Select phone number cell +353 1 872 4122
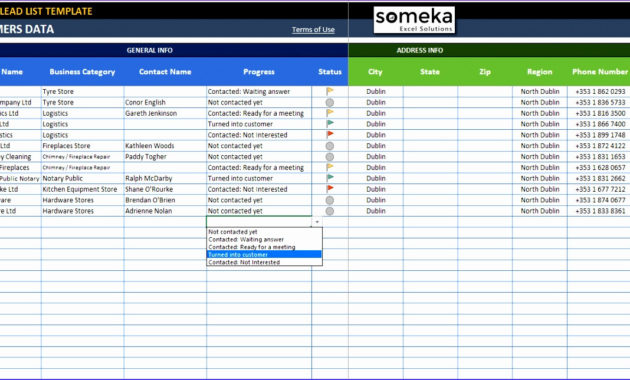 click(599, 146)
